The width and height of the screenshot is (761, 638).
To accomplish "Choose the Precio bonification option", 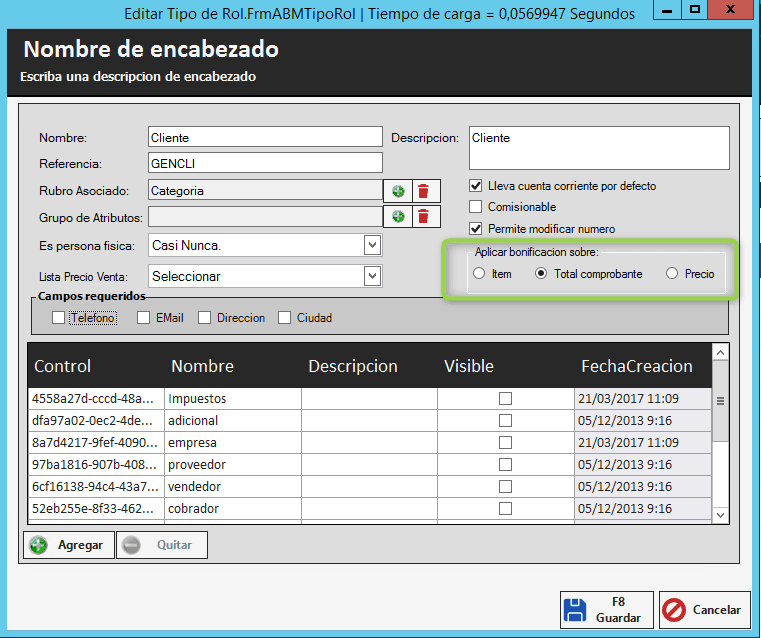I will 672,274.
